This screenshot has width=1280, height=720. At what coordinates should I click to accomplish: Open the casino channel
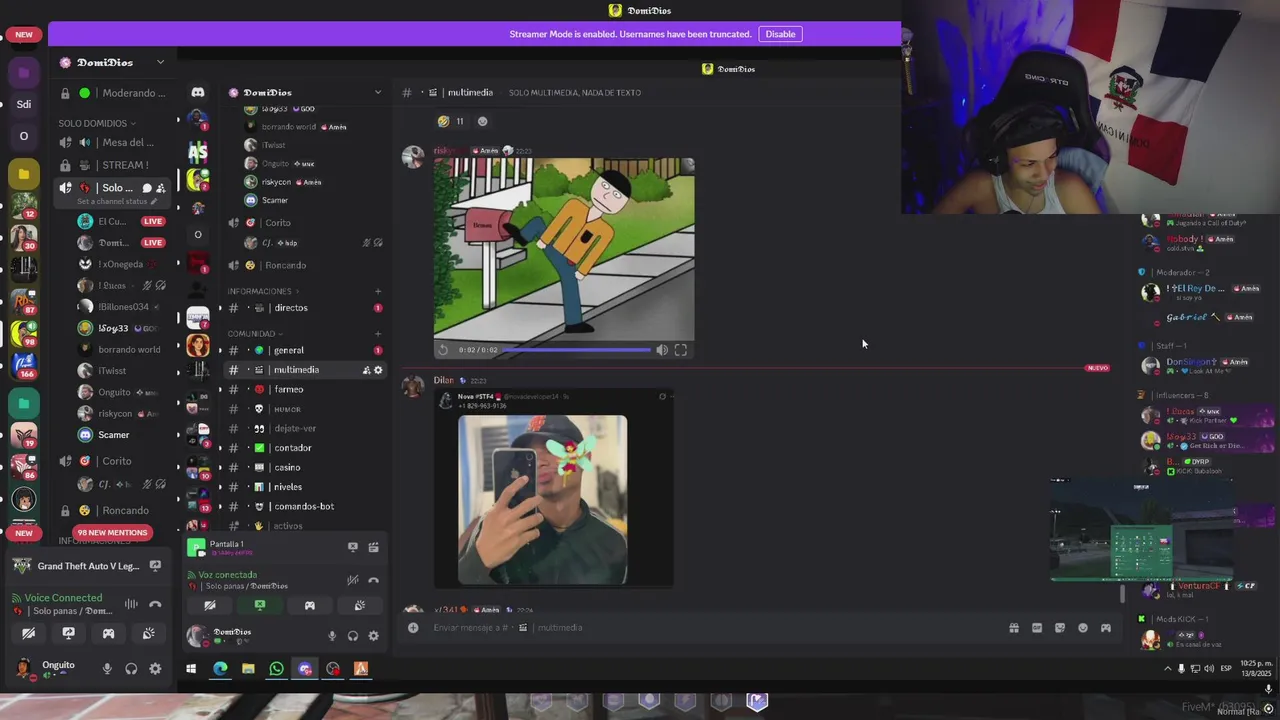click(305, 467)
